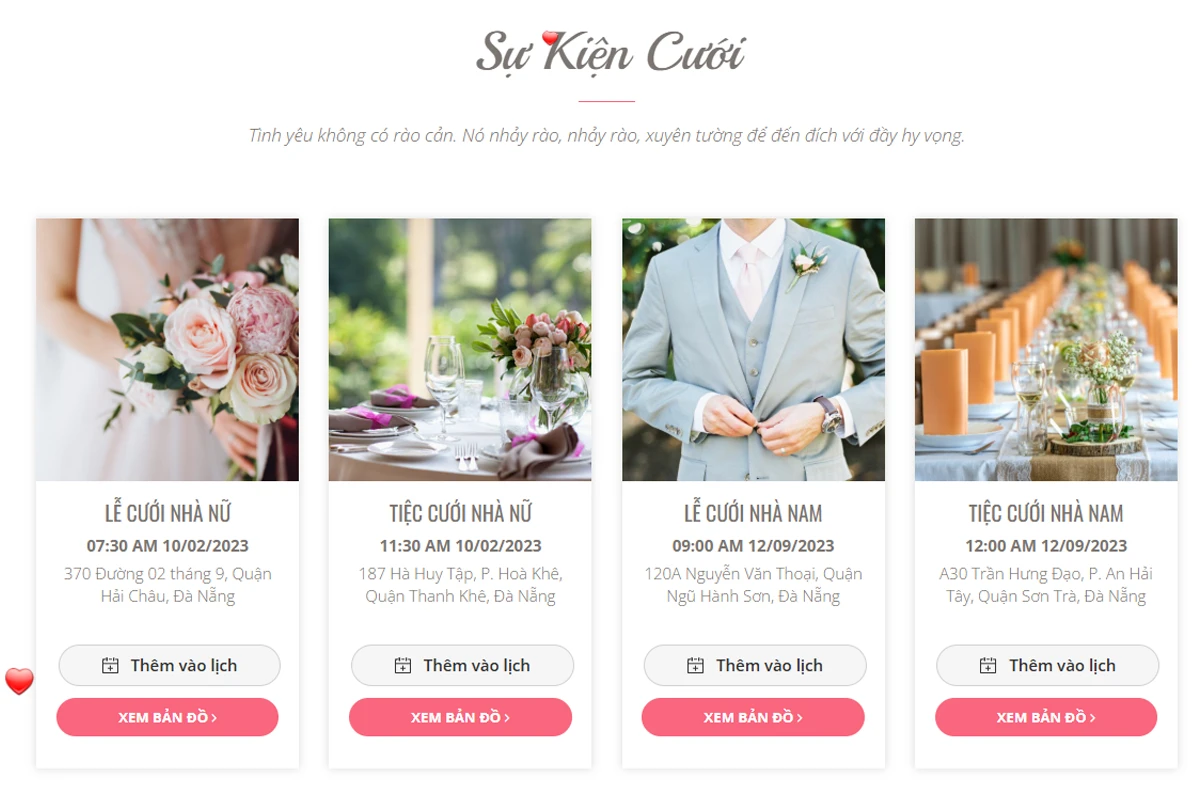This screenshot has width=1200, height=801.
Task: Click calendar icon in Tiệc Cưới Nhà Nam card
Action: pyautogui.click(x=988, y=666)
